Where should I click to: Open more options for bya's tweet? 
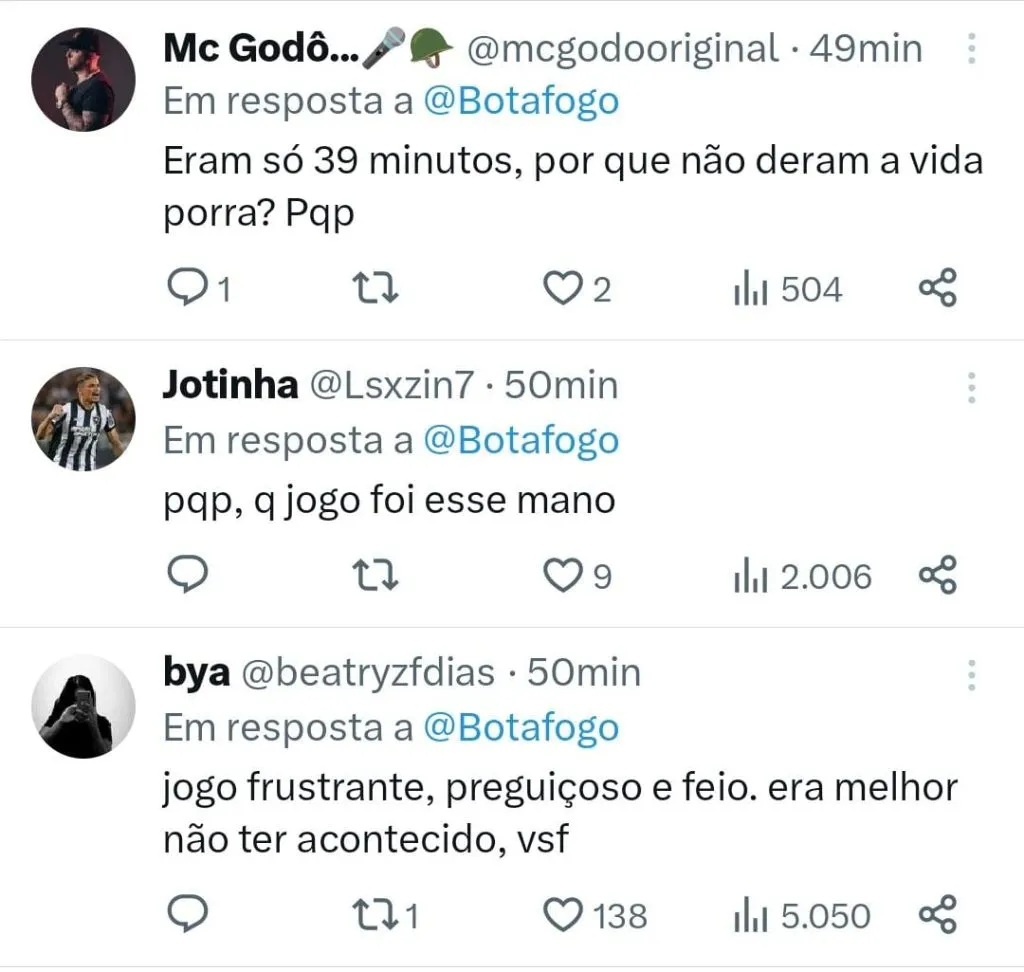(971, 675)
